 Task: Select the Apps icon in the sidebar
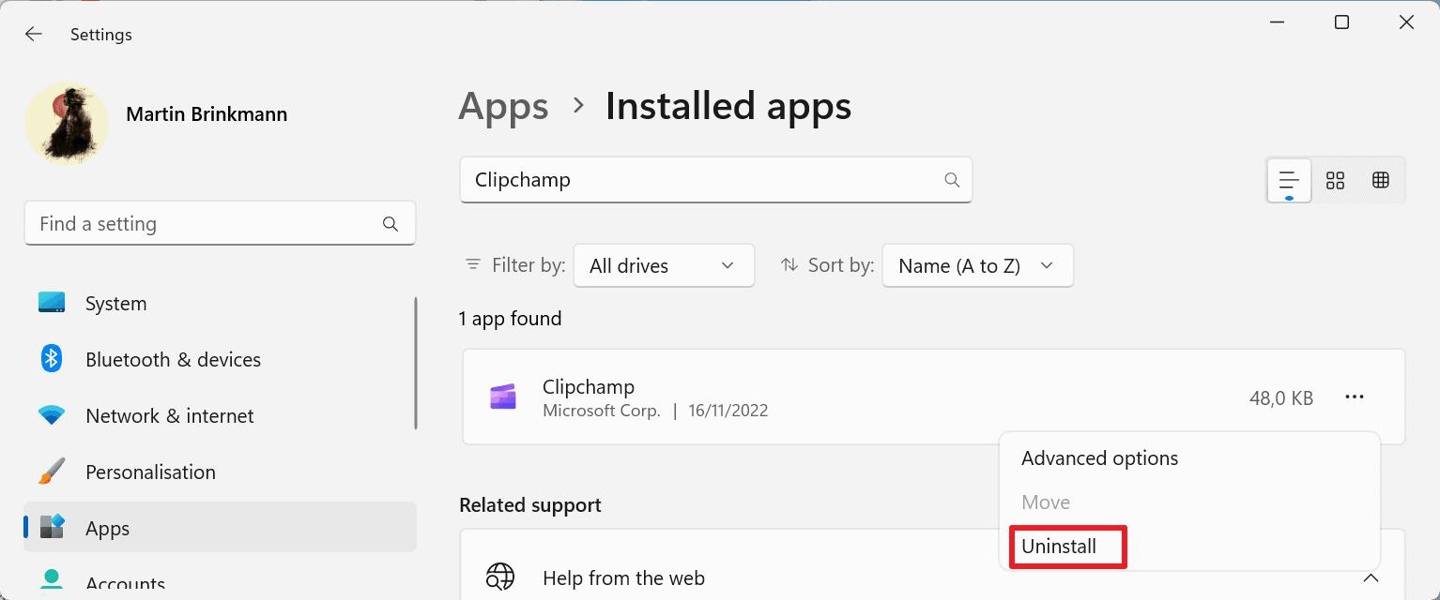[x=51, y=527]
